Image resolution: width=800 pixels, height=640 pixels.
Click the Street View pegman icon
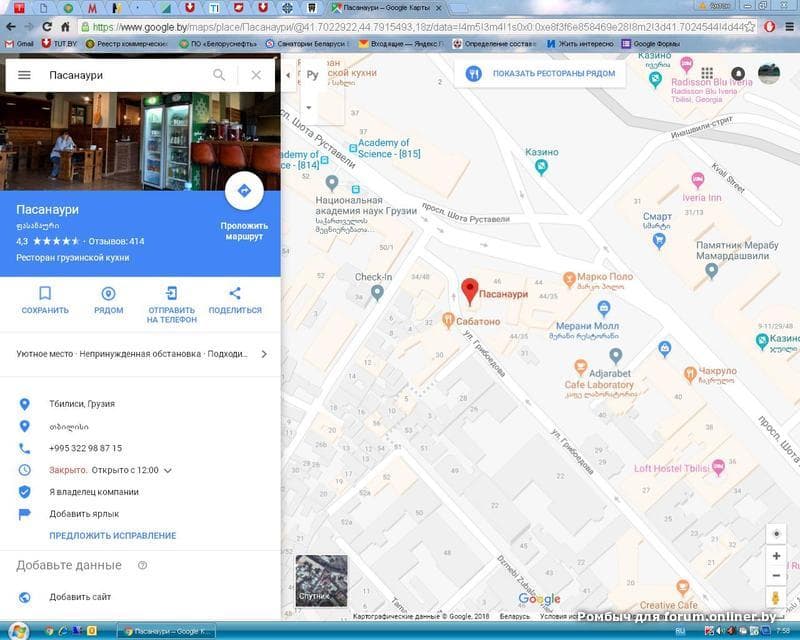[776, 598]
